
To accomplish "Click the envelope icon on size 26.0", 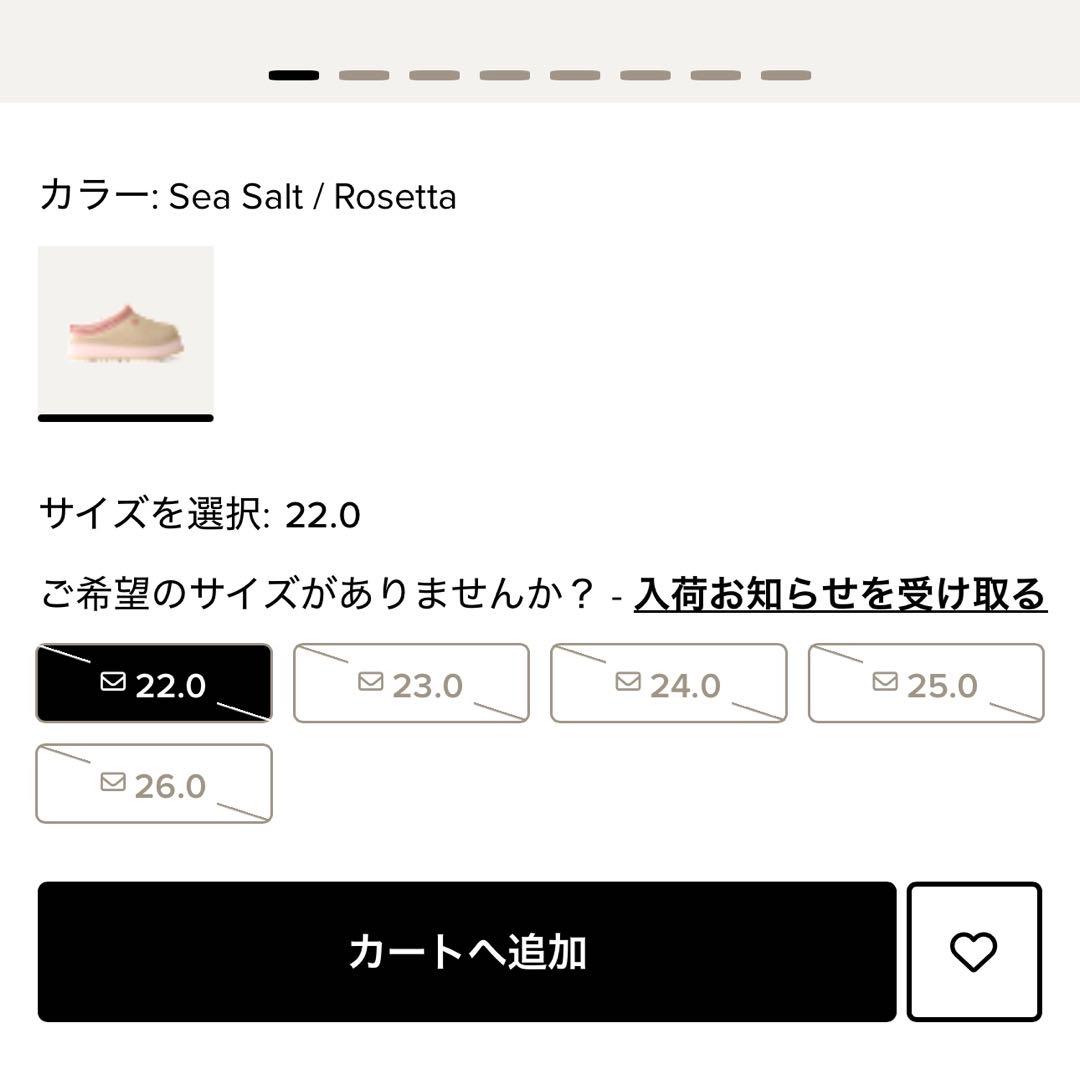I will click(113, 783).
